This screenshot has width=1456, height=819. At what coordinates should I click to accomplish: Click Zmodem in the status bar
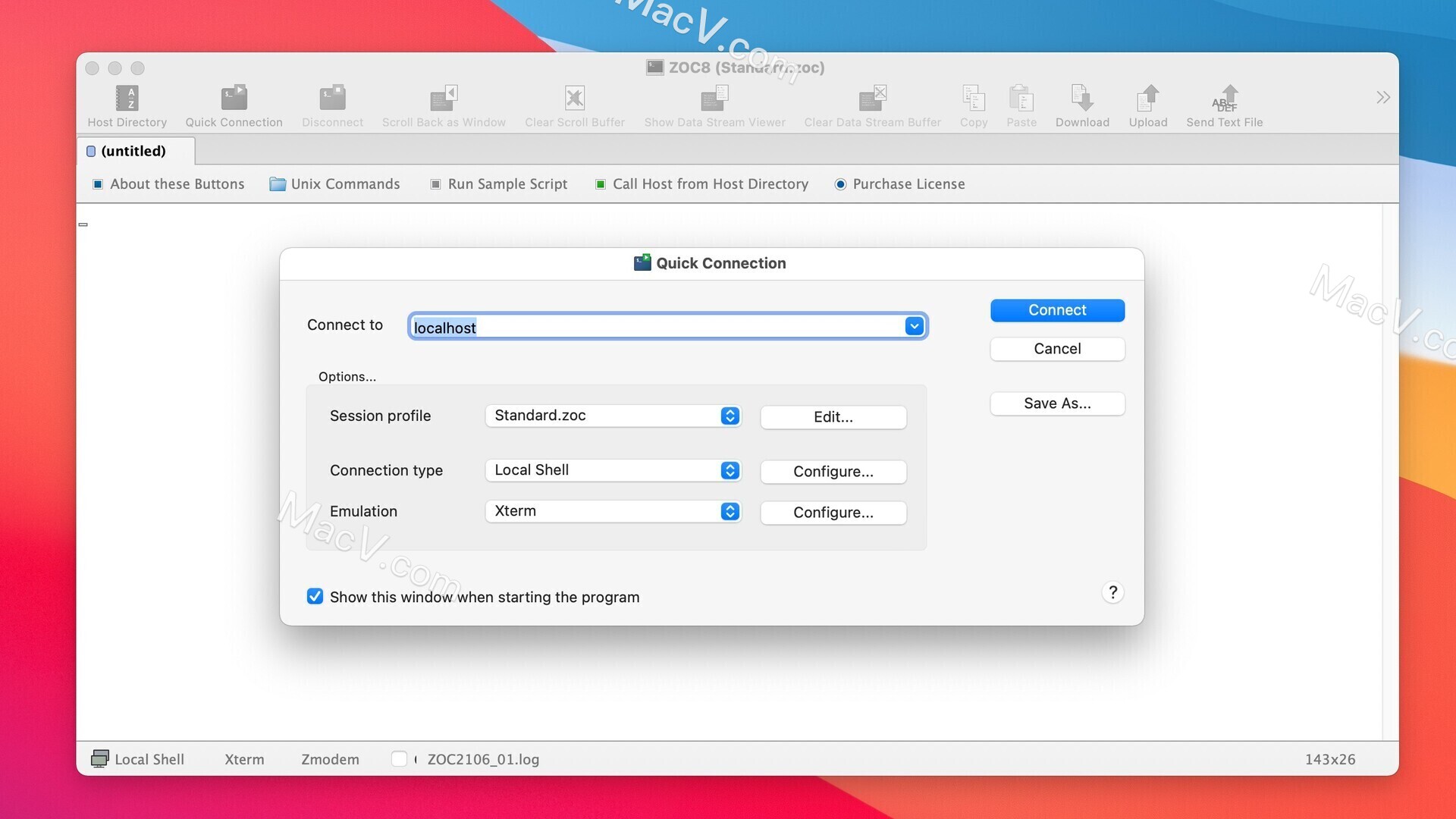click(330, 759)
